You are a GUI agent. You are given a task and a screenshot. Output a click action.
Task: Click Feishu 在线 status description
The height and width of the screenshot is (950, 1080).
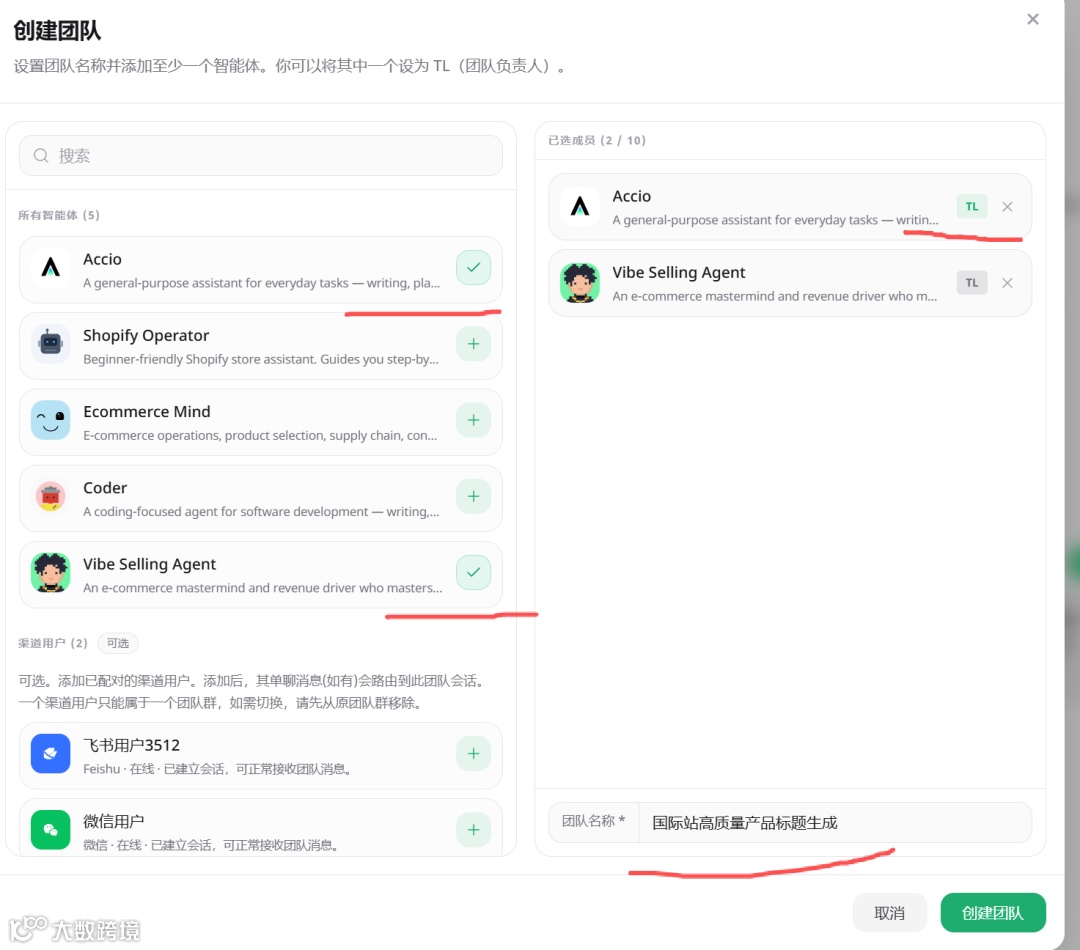(x=218, y=769)
